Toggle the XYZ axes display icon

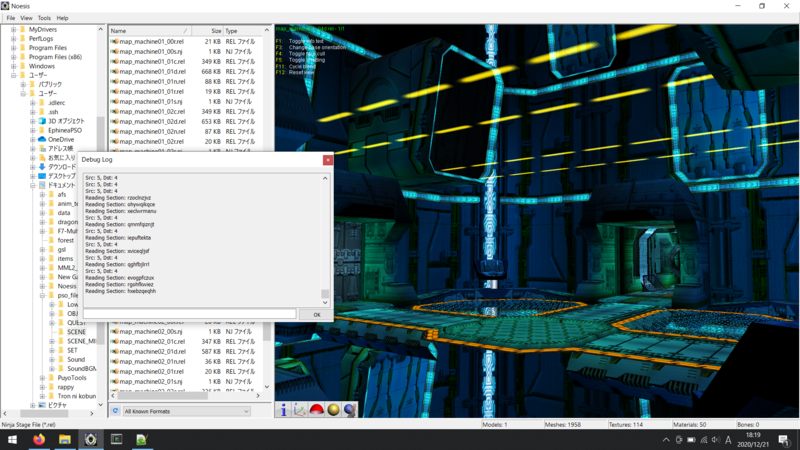300,410
